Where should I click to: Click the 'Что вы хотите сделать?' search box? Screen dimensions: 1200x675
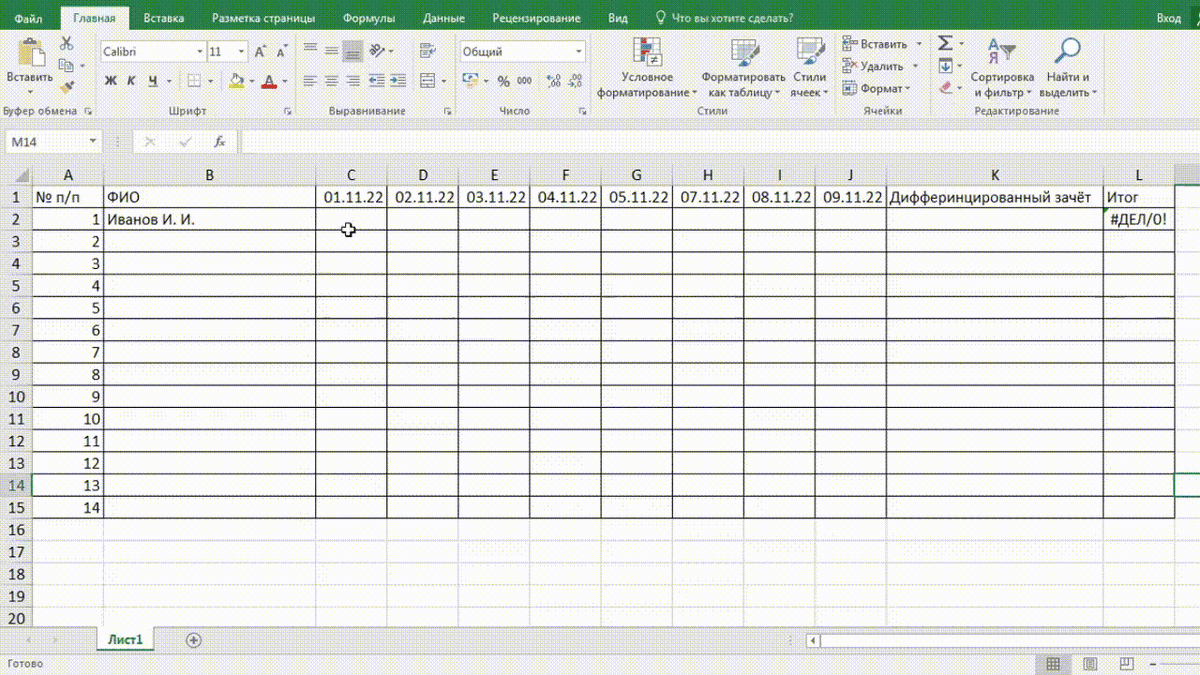723,18
